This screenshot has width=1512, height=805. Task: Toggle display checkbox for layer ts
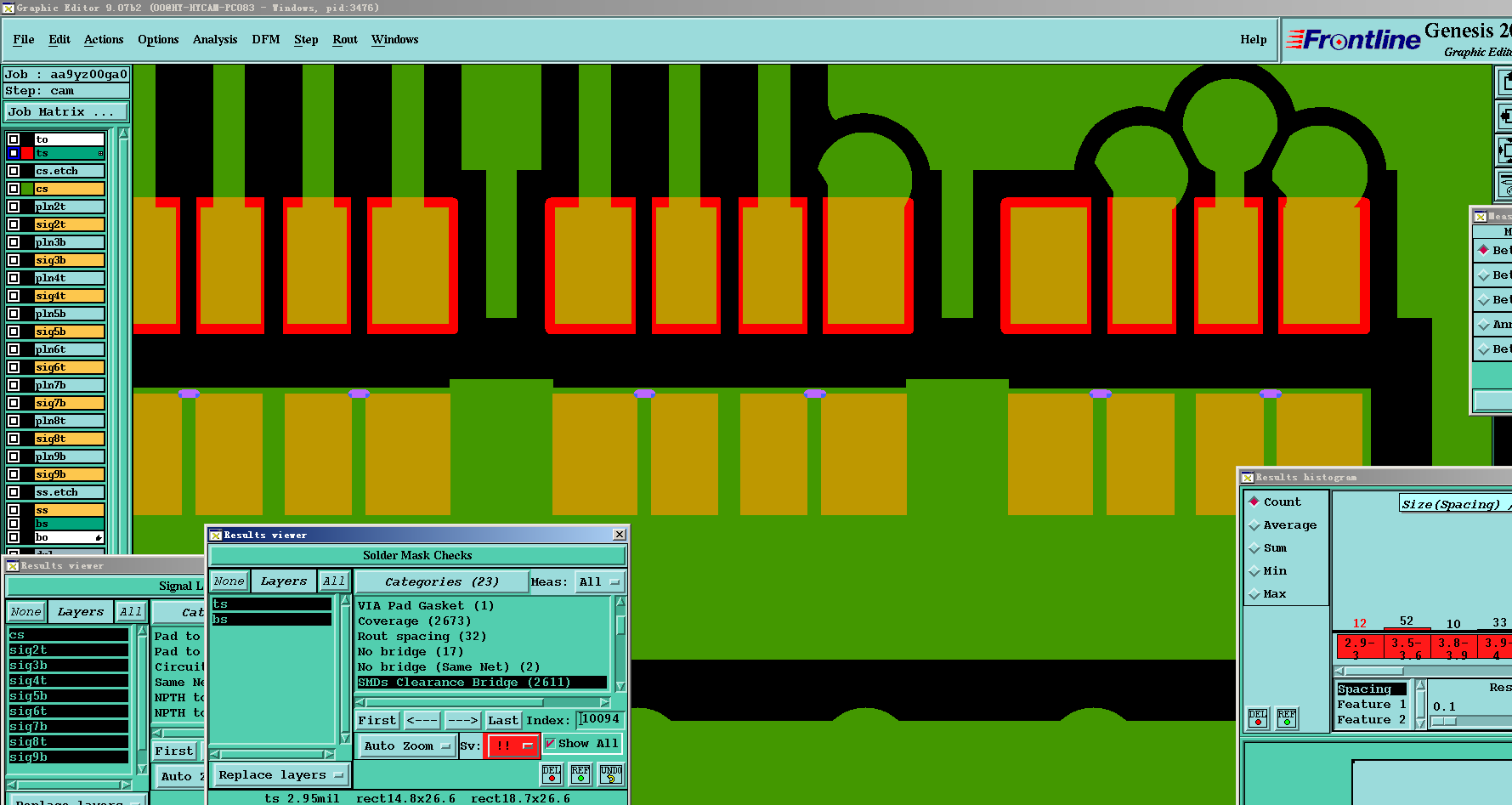pos(14,153)
